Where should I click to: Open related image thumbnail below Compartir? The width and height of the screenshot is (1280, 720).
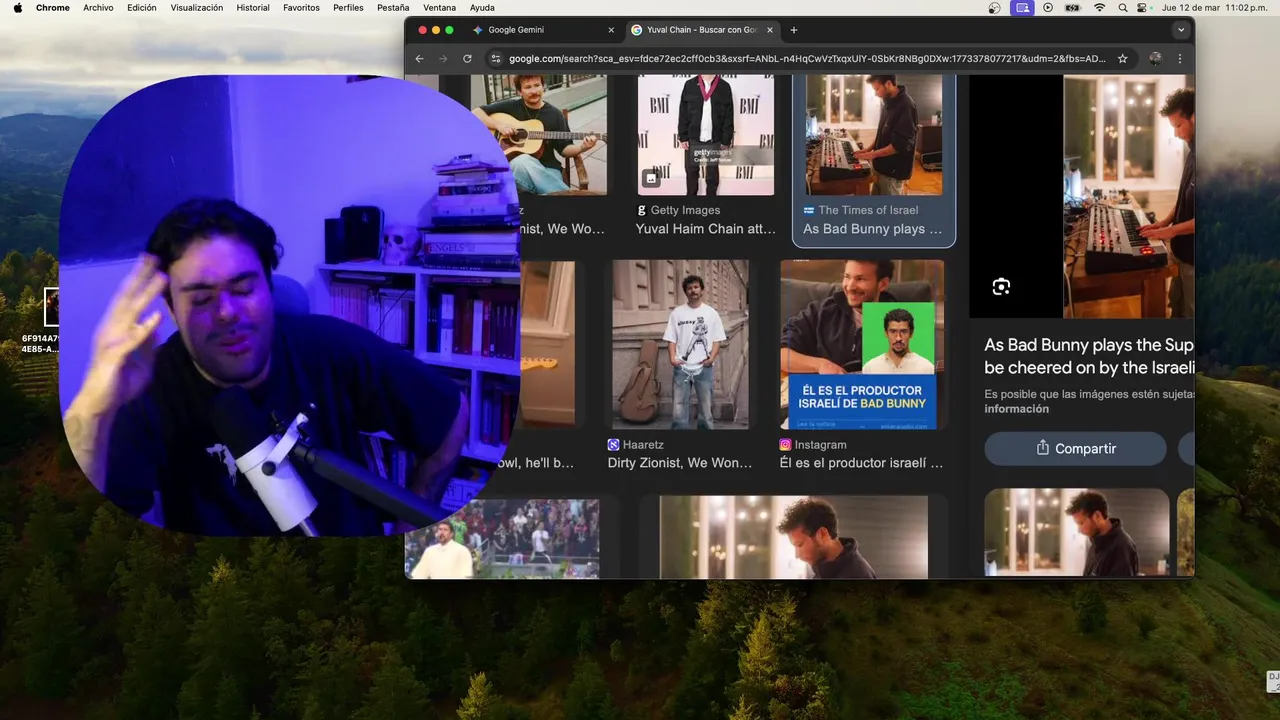(x=1077, y=532)
